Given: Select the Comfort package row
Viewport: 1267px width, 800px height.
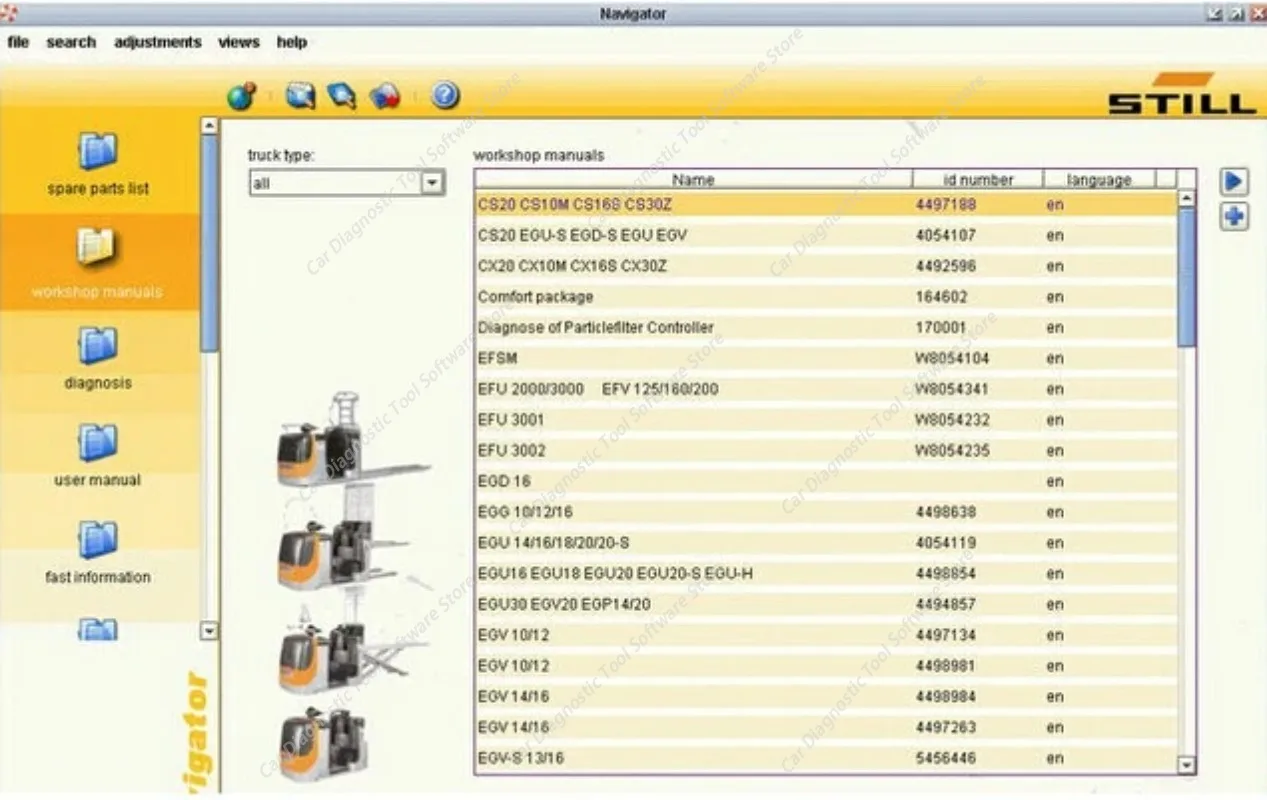Looking at the screenshot, I should (826, 297).
